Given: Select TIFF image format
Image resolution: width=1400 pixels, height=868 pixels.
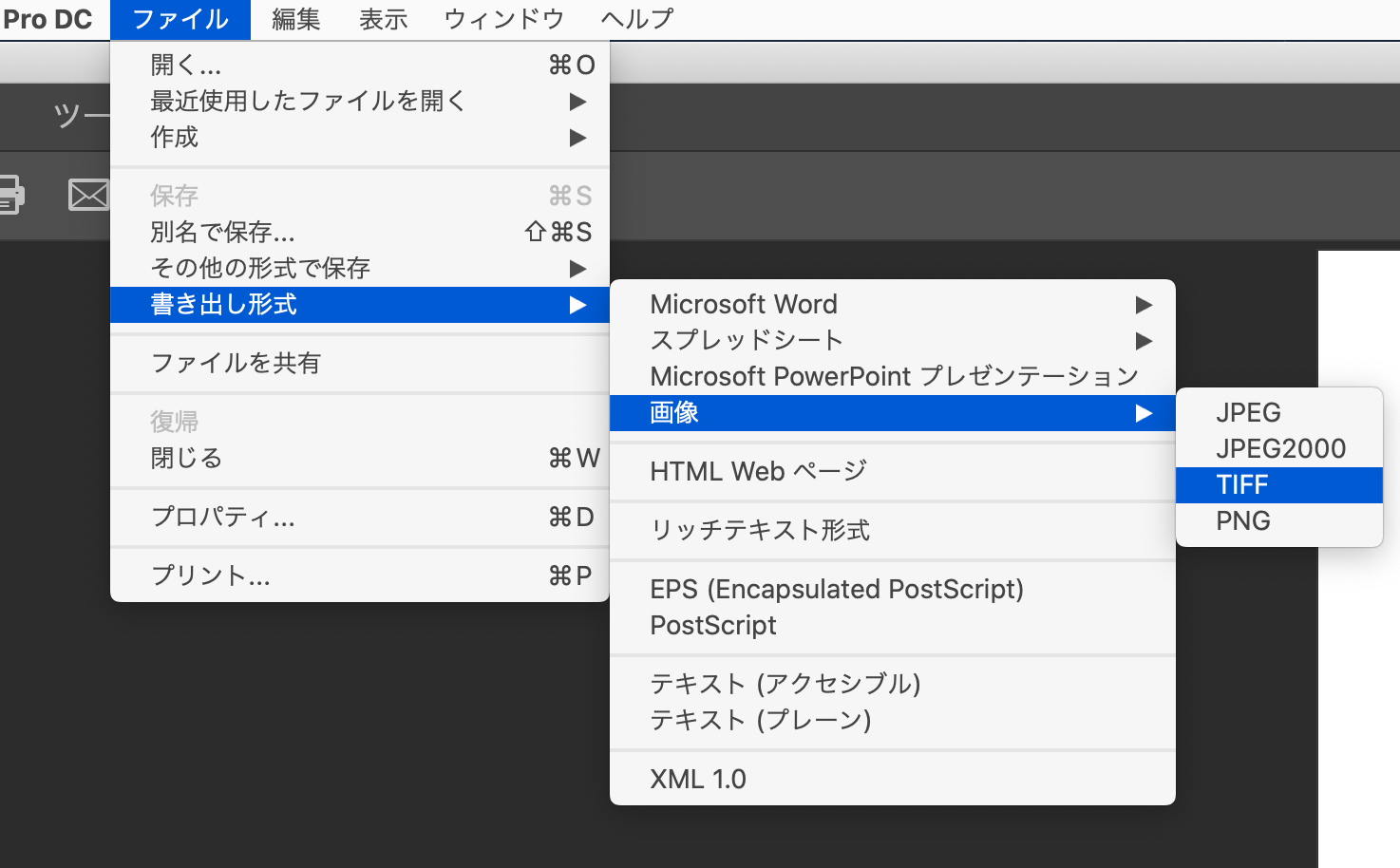Looking at the screenshot, I should pyautogui.click(x=1279, y=485).
